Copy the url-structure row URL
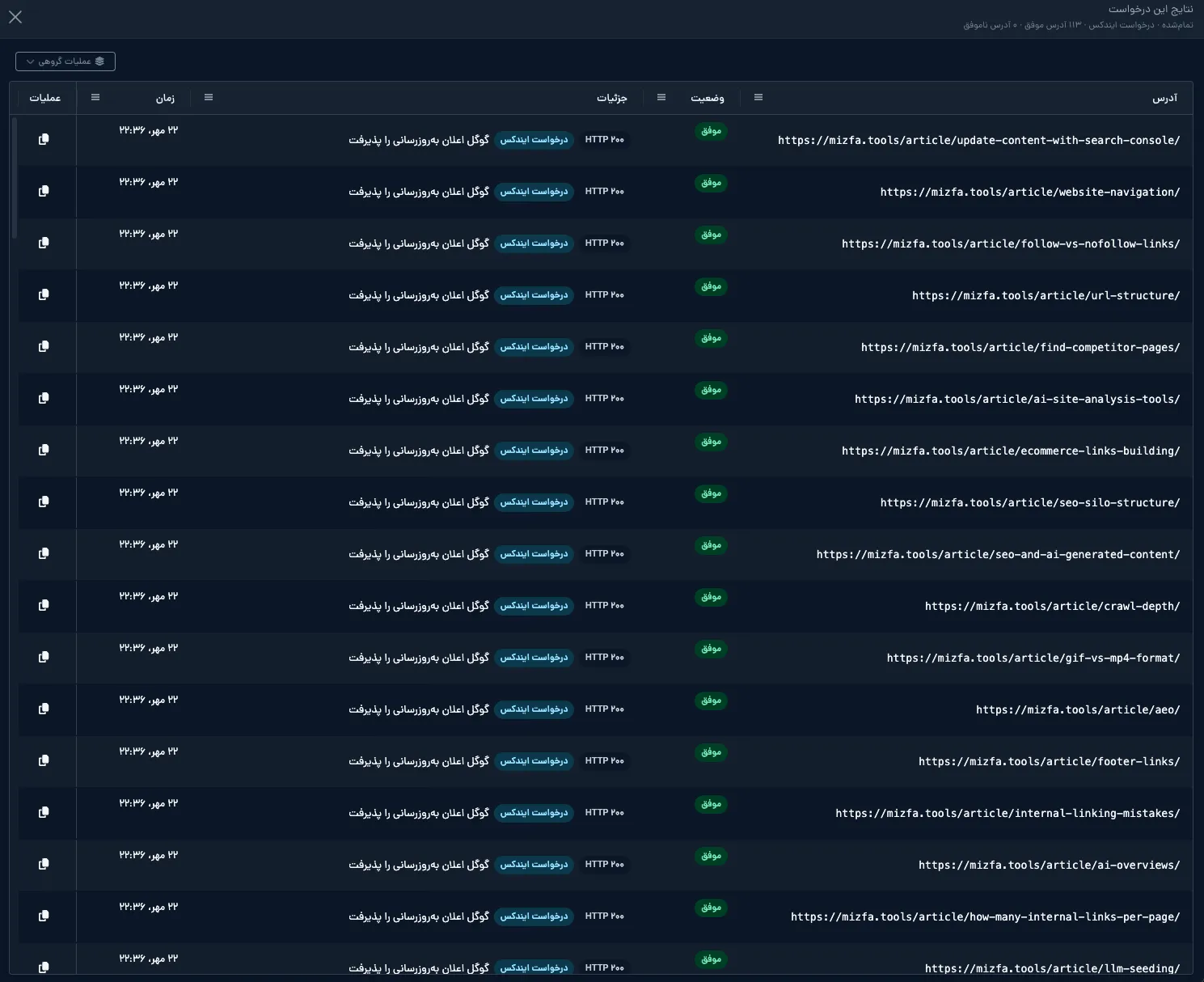This screenshot has width=1204, height=982. 44,294
